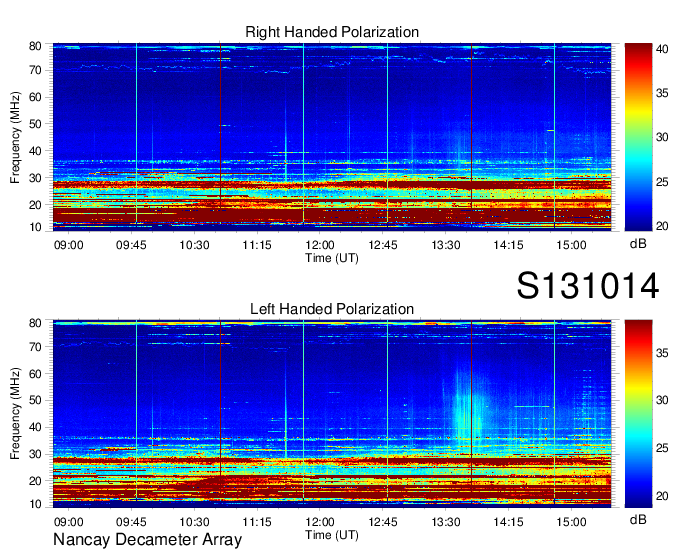Click the Right Handed Polarization title
680x552 pixels.
pos(332,32)
